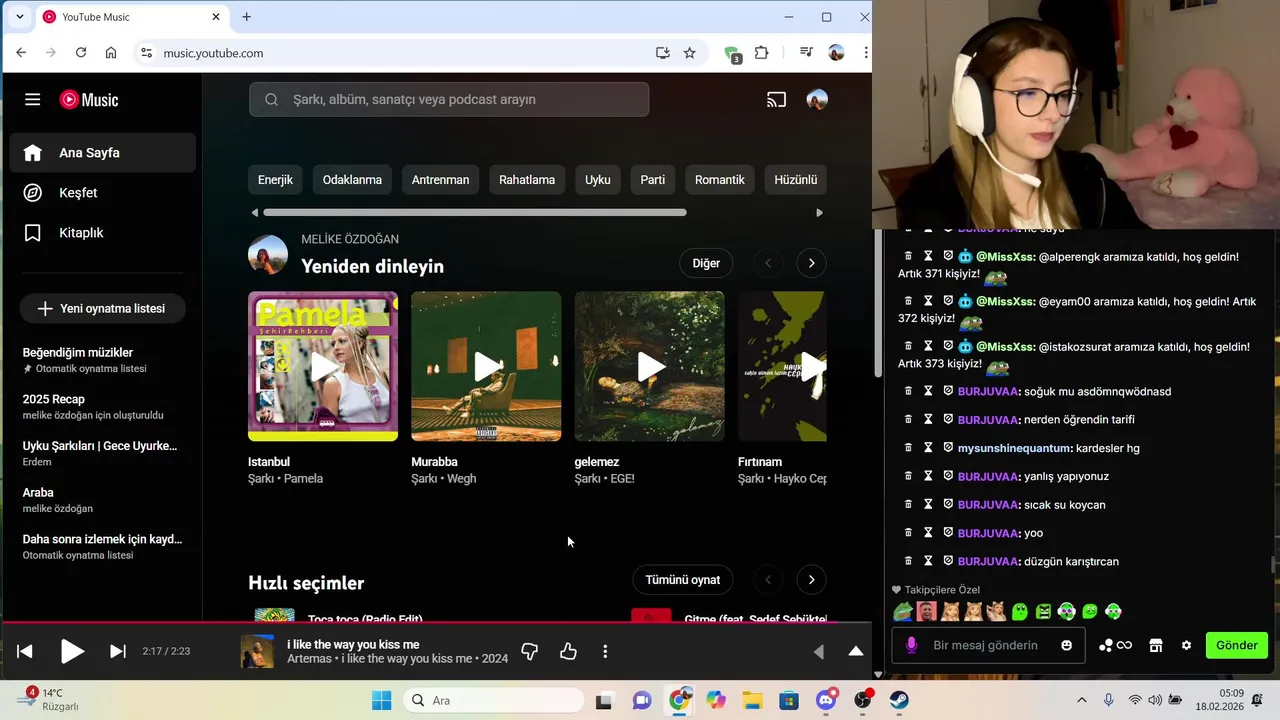Close the YouTube Music tab
The width and height of the screenshot is (1280, 720).
coord(216,17)
